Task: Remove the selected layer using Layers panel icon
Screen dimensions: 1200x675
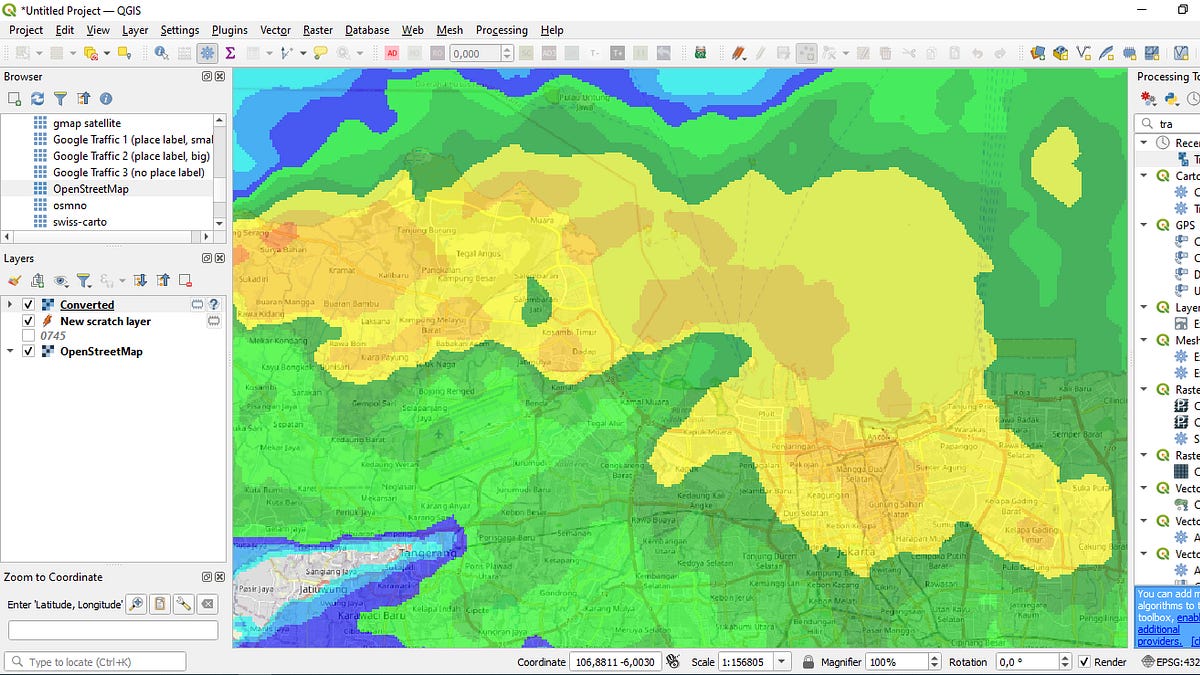Action: (x=185, y=281)
